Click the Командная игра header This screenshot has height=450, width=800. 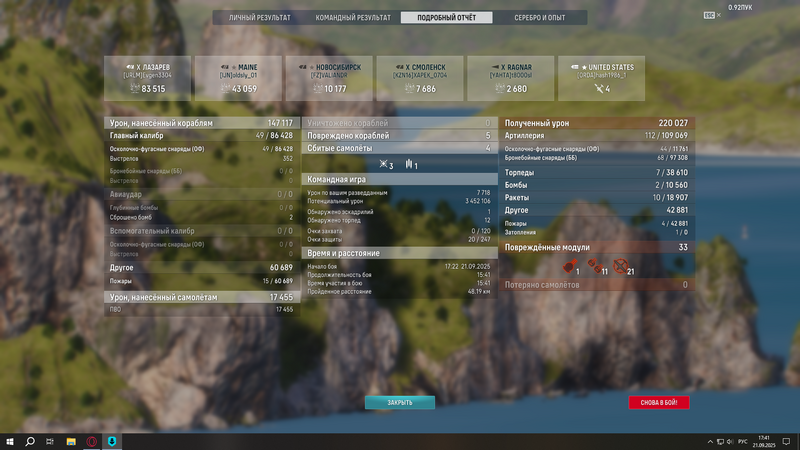pyautogui.click(x=399, y=179)
